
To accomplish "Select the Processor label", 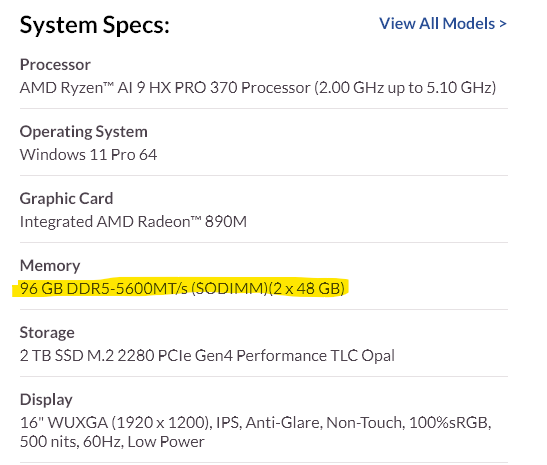I will coord(55,65).
